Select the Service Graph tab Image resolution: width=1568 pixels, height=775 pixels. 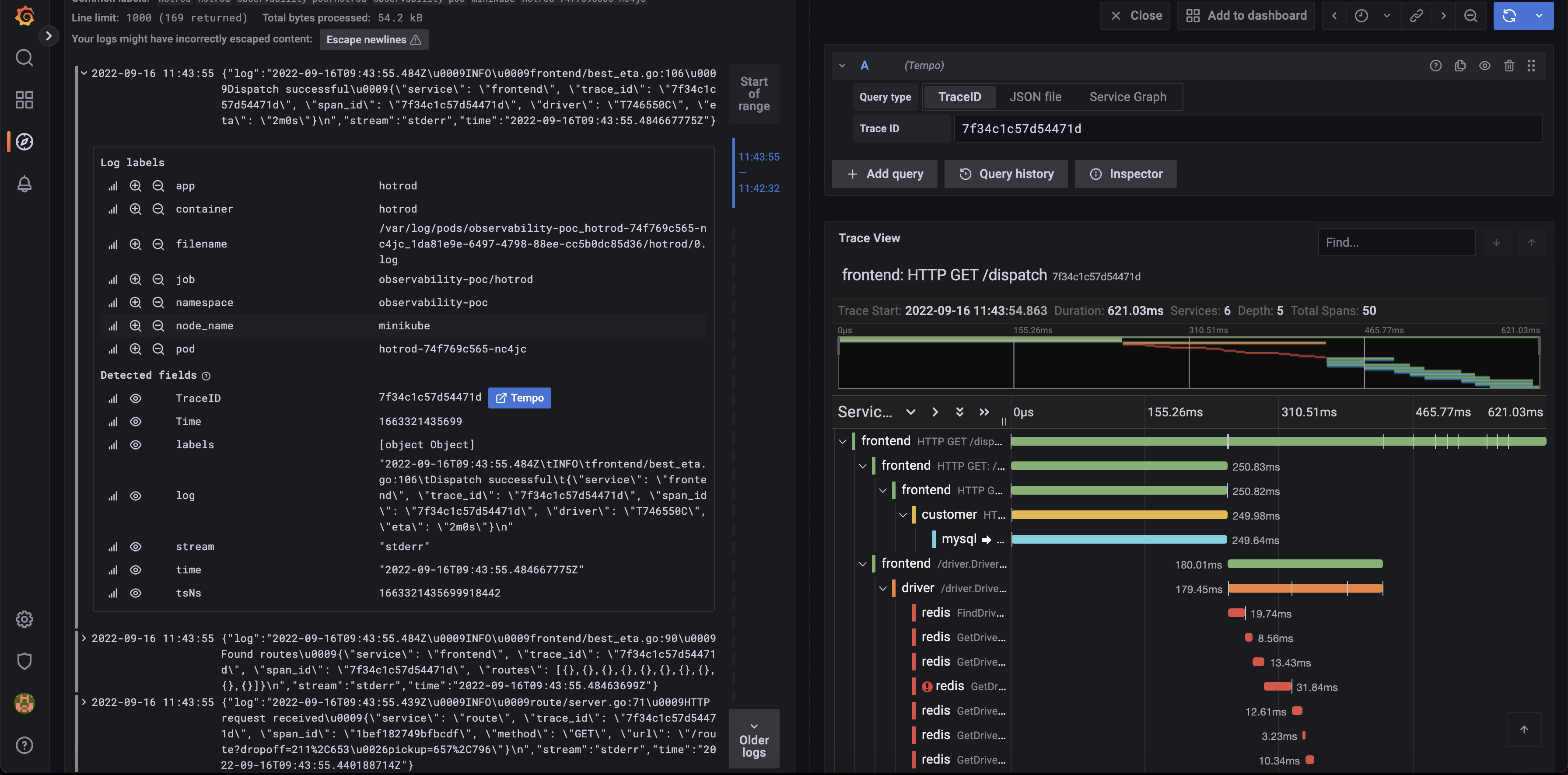coord(1127,97)
